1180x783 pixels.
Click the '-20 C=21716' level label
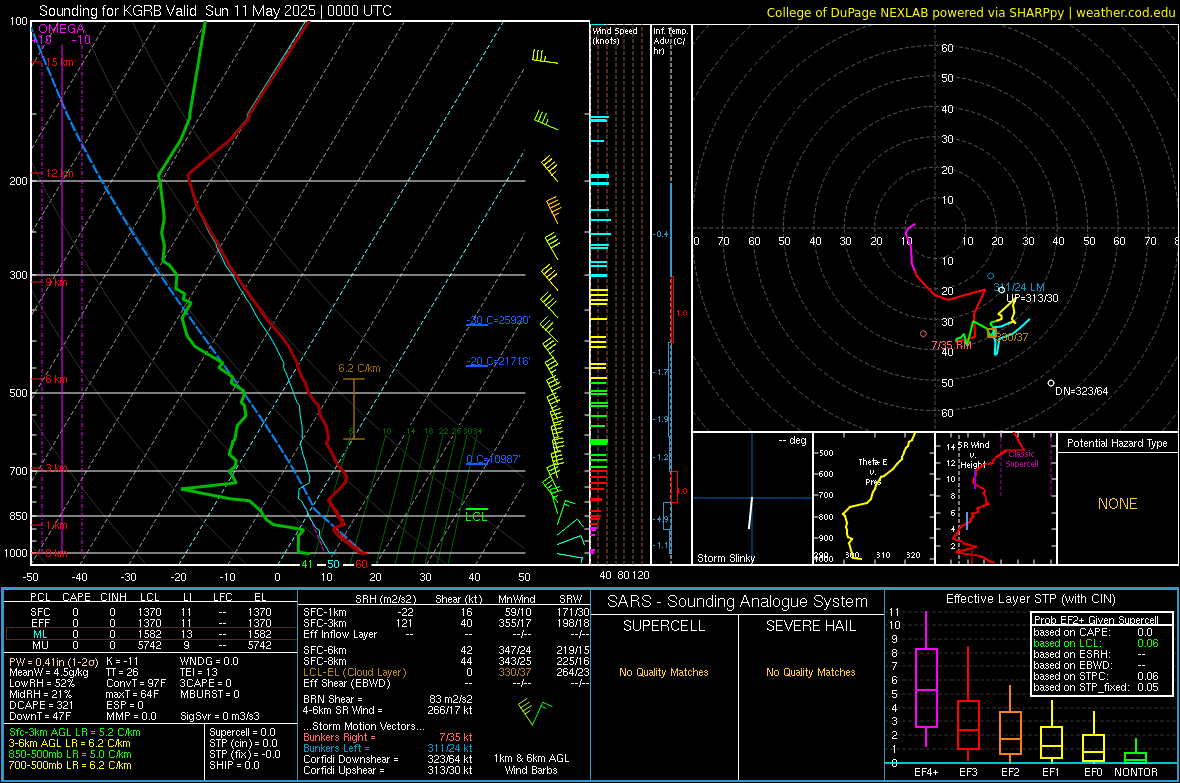click(x=498, y=361)
